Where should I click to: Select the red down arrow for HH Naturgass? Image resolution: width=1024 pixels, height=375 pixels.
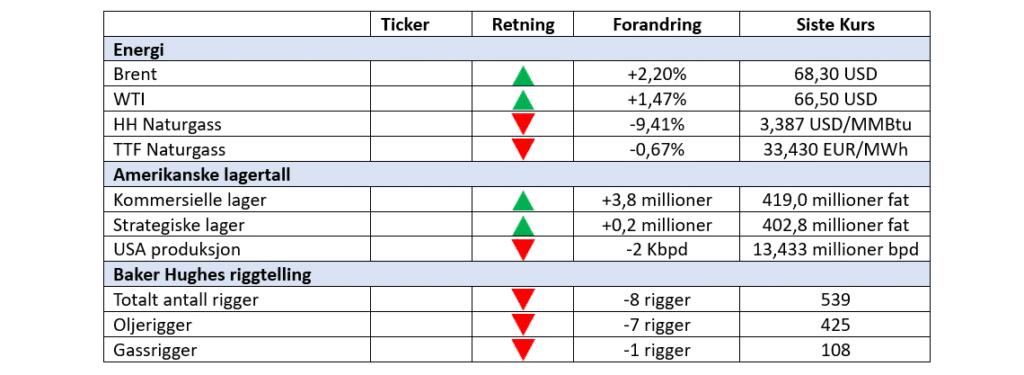(523, 124)
